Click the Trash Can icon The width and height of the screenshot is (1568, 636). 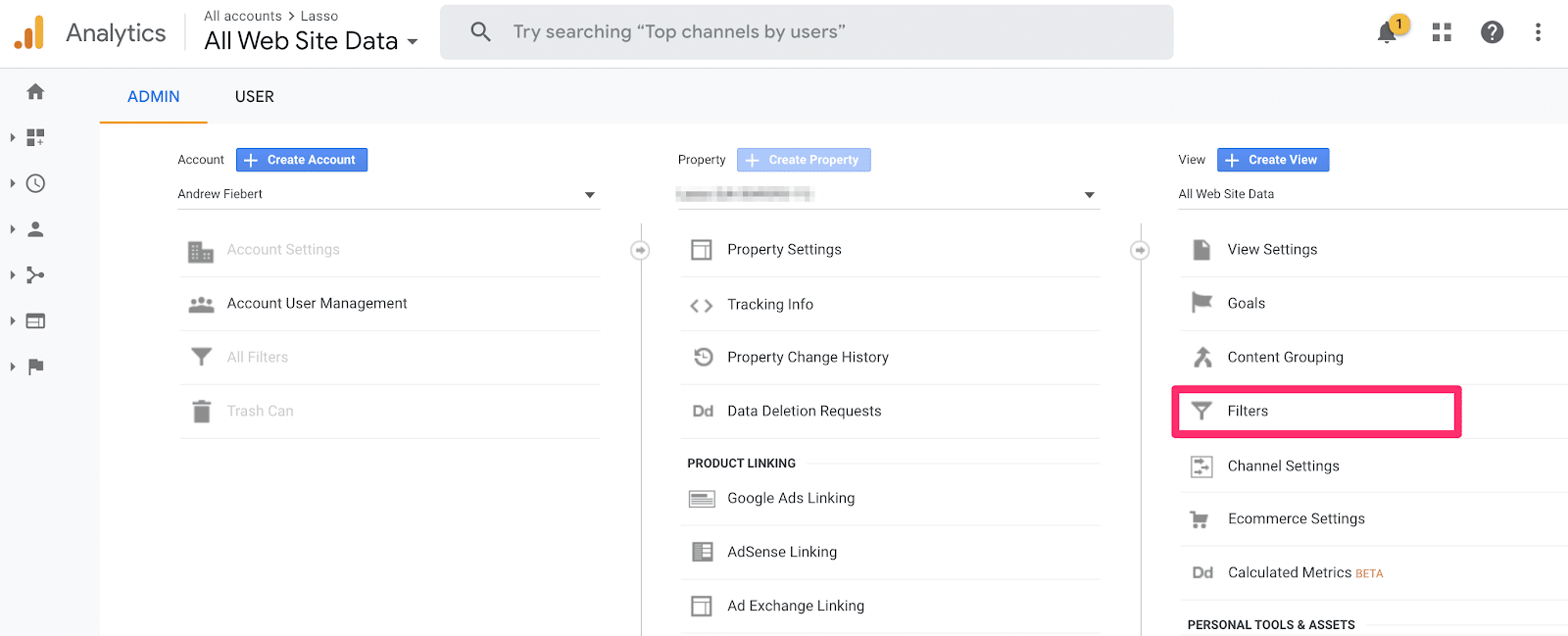click(201, 411)
